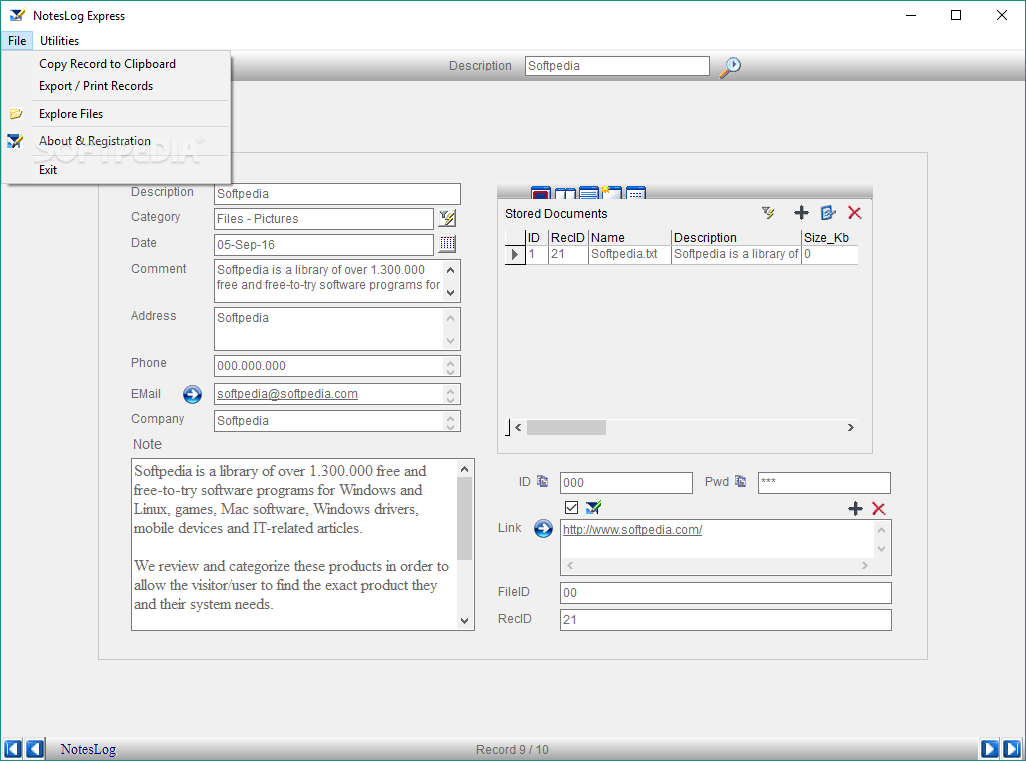This screenshot has height=761, width=1026.
Task: Go to the last record
Action: (1012, 749)
